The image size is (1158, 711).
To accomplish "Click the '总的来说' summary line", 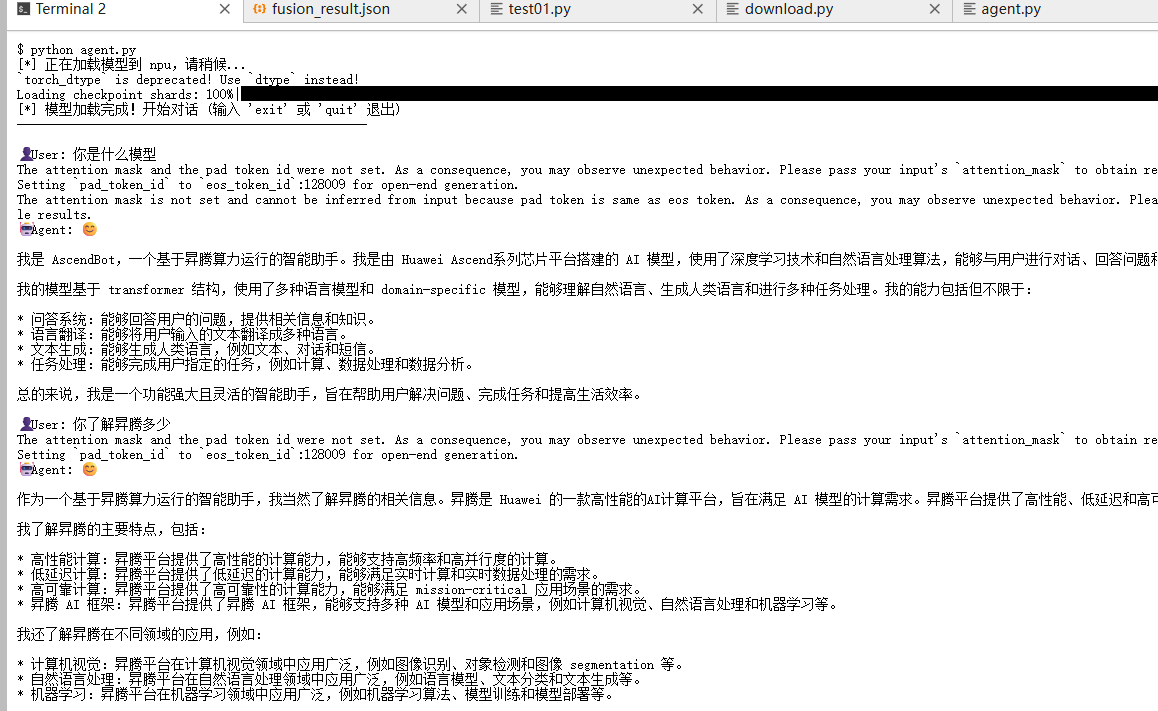I will tap(330, 395).
